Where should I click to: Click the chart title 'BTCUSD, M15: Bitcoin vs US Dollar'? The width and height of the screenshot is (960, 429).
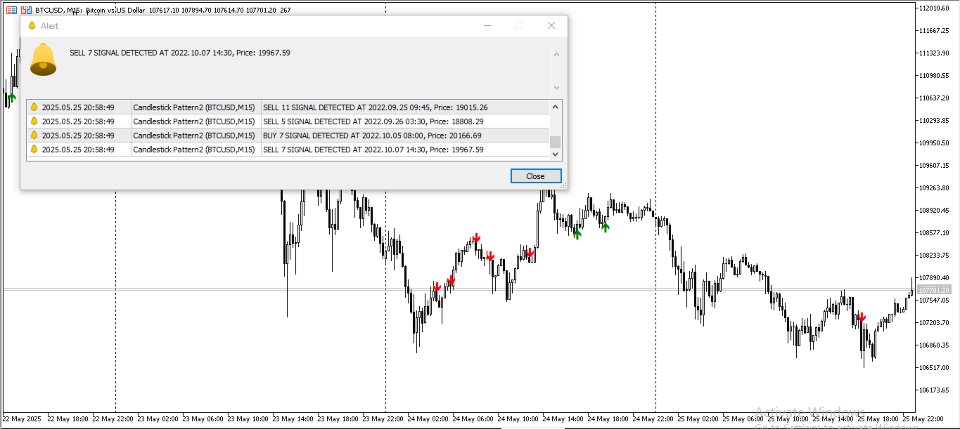[91, 10]
